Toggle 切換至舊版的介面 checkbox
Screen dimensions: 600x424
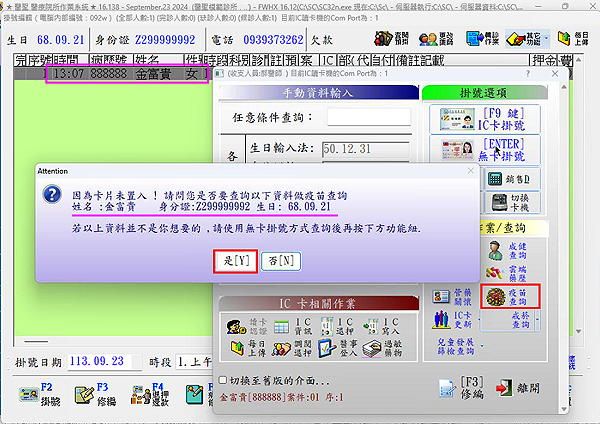point(222,380)
